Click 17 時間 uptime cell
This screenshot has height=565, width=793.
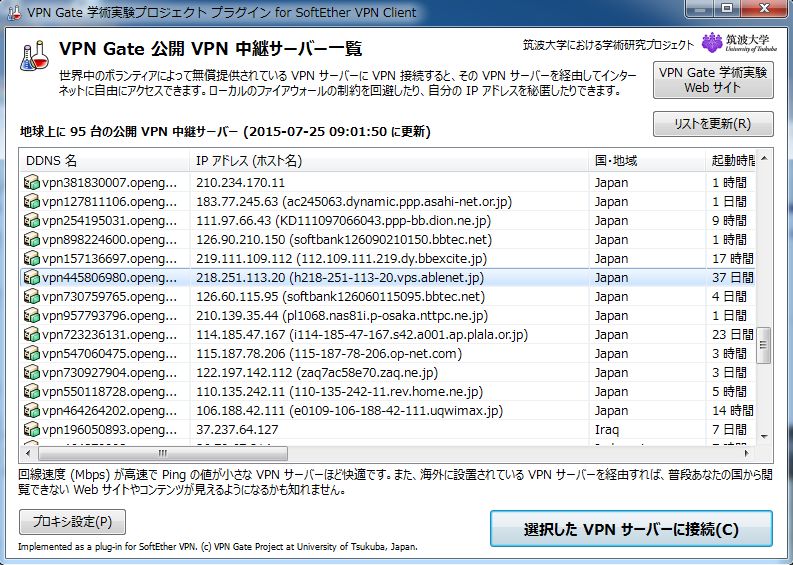point(733,258)
